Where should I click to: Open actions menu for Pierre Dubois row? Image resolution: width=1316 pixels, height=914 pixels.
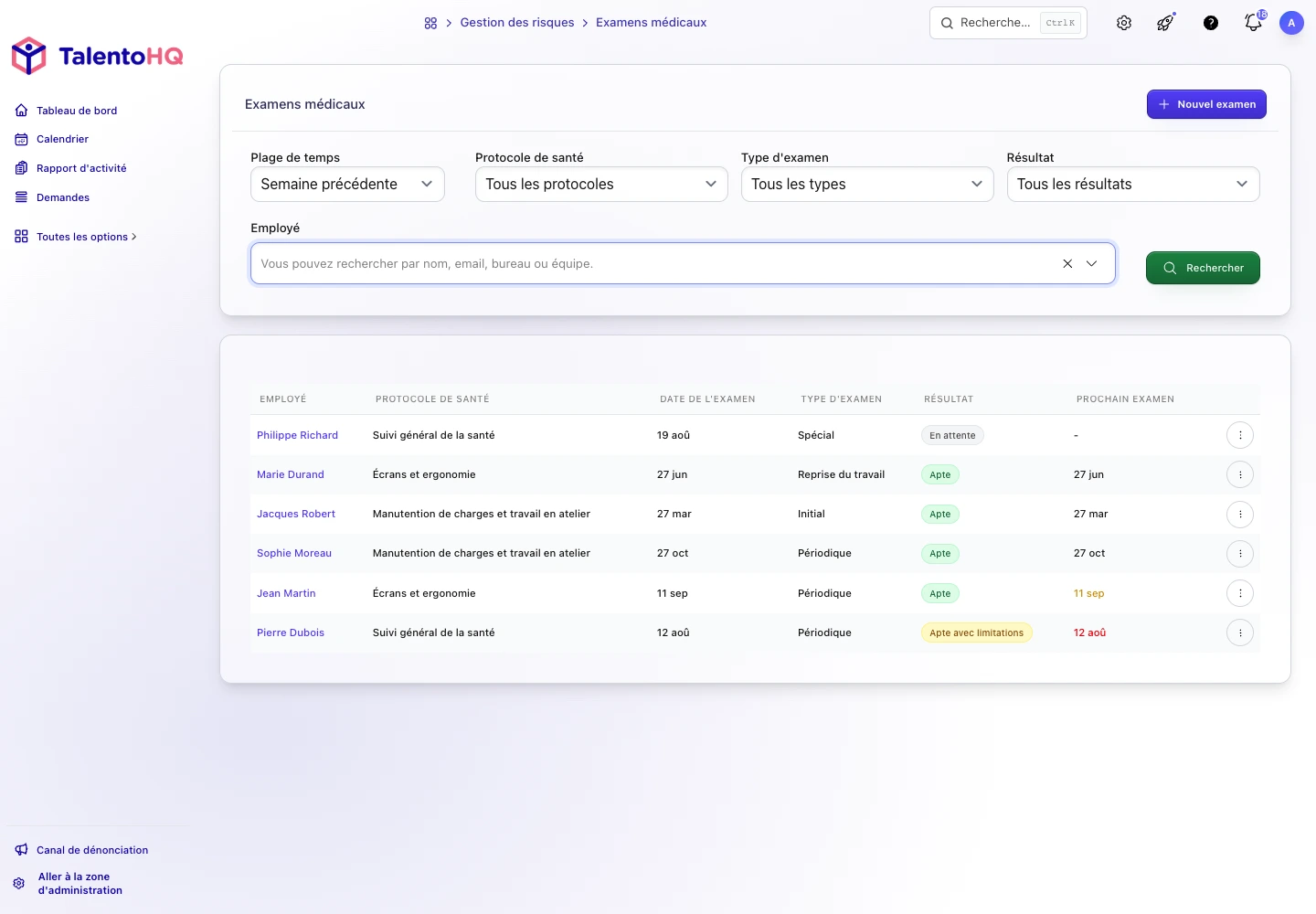(1240, 632)
